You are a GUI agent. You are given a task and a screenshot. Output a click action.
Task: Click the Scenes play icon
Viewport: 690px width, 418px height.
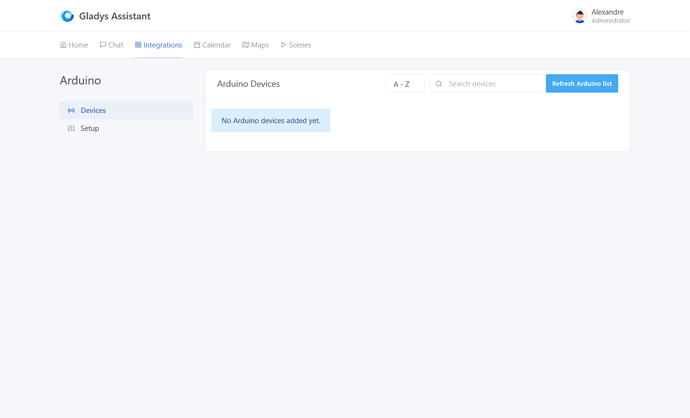[x=283, y=45]
